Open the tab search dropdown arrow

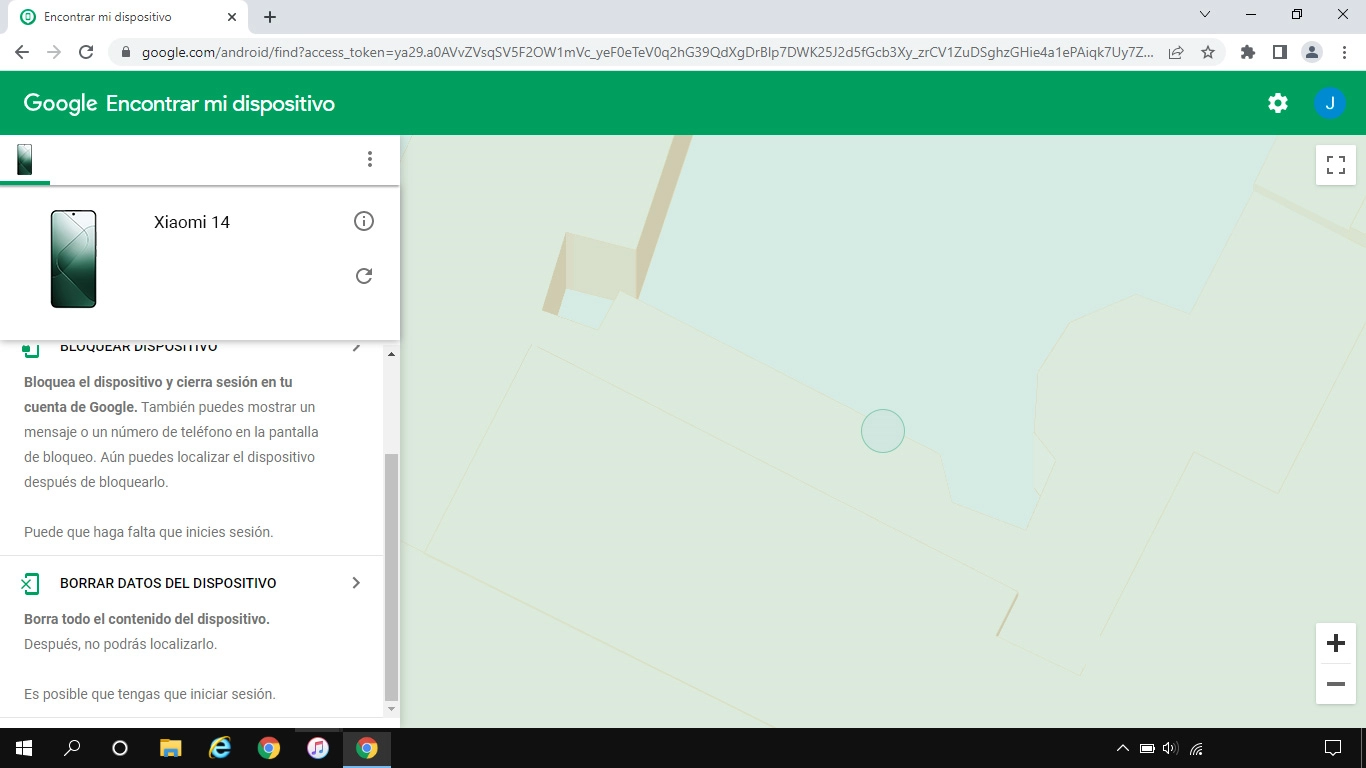1205,14
